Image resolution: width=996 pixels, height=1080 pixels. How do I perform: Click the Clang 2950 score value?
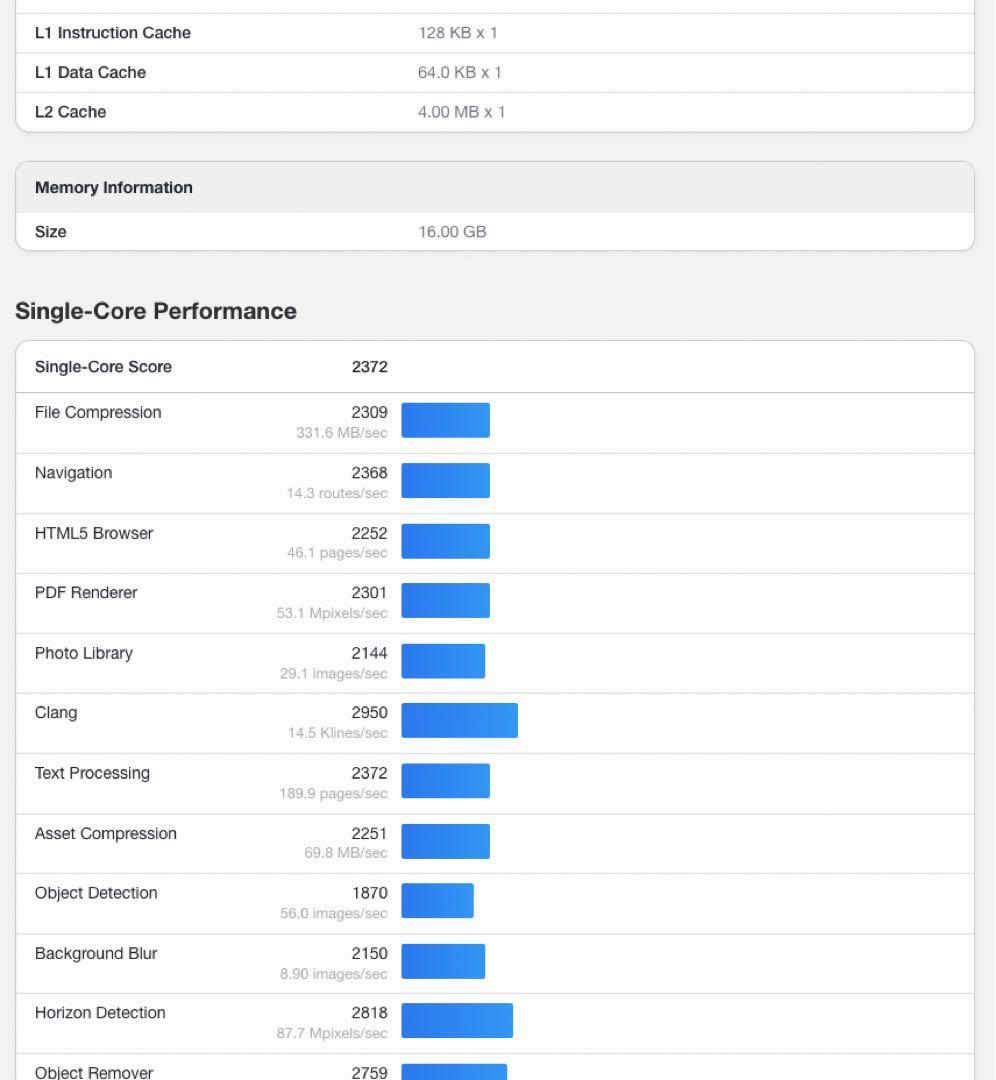(369, 713)
